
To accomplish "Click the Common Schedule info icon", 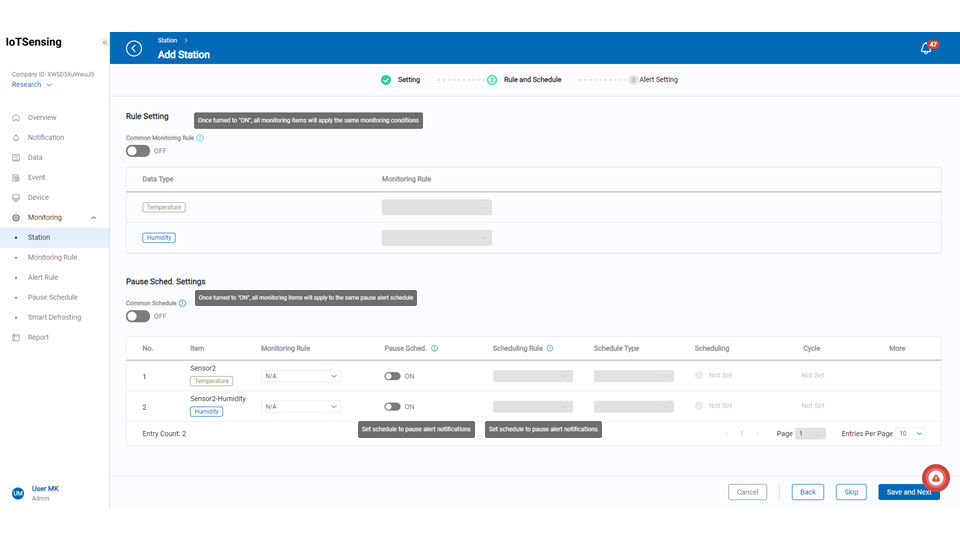I will tap(182, 303).
